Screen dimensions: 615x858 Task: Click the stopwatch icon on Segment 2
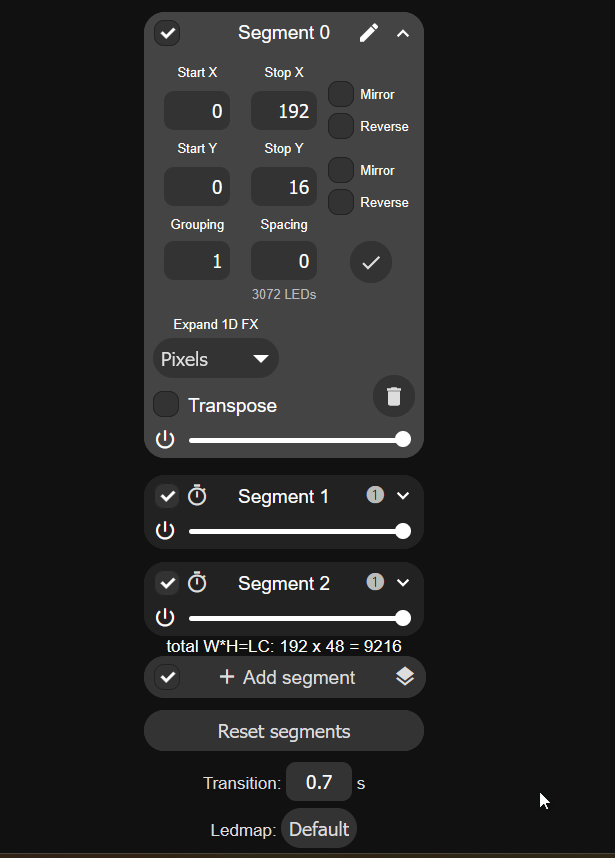(x=197, y=583)
